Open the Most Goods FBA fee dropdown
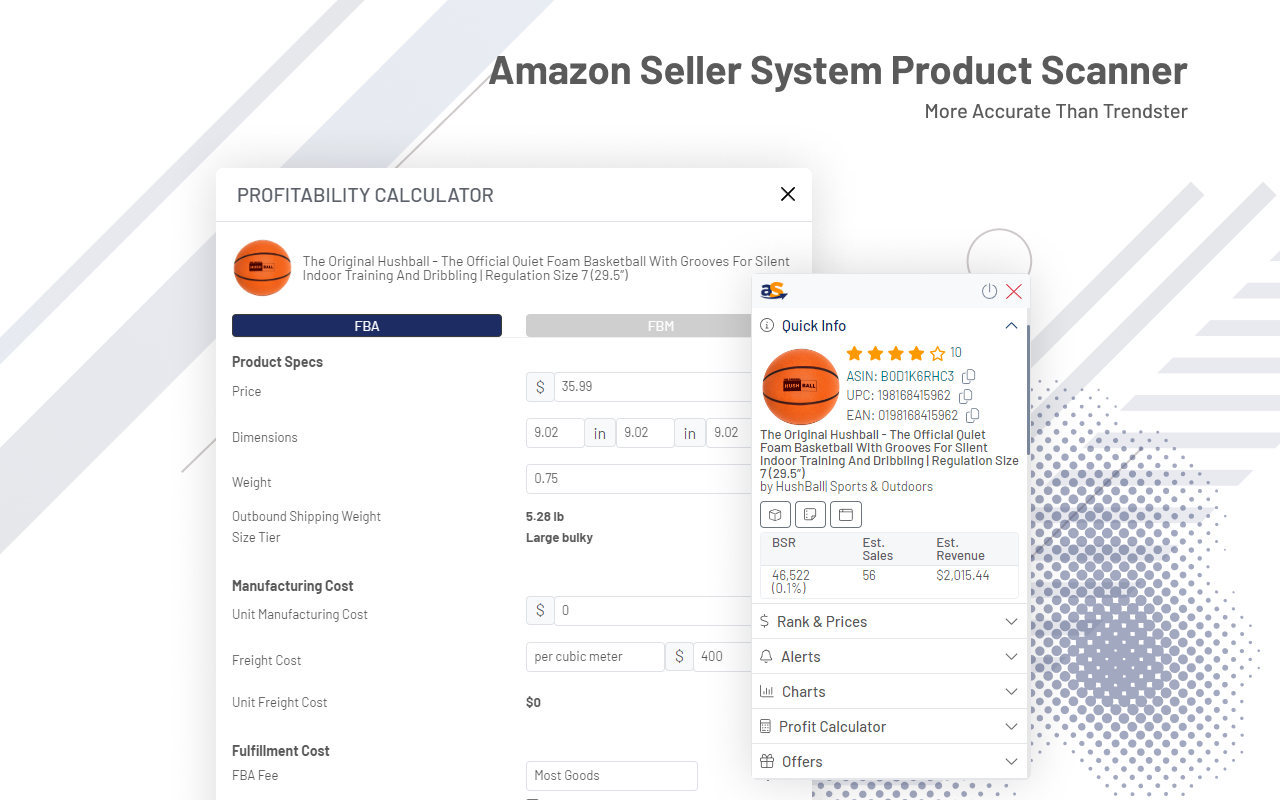 pos(611,775)
